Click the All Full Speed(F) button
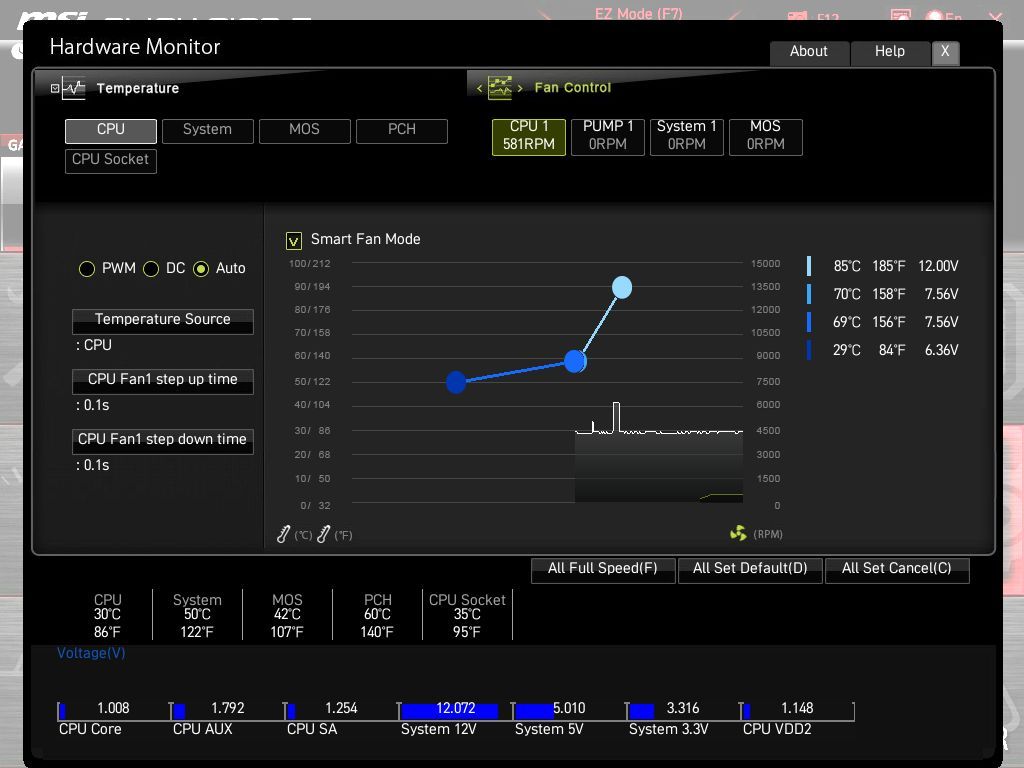This screenshot has width=1024, height=768. point(603,569)
